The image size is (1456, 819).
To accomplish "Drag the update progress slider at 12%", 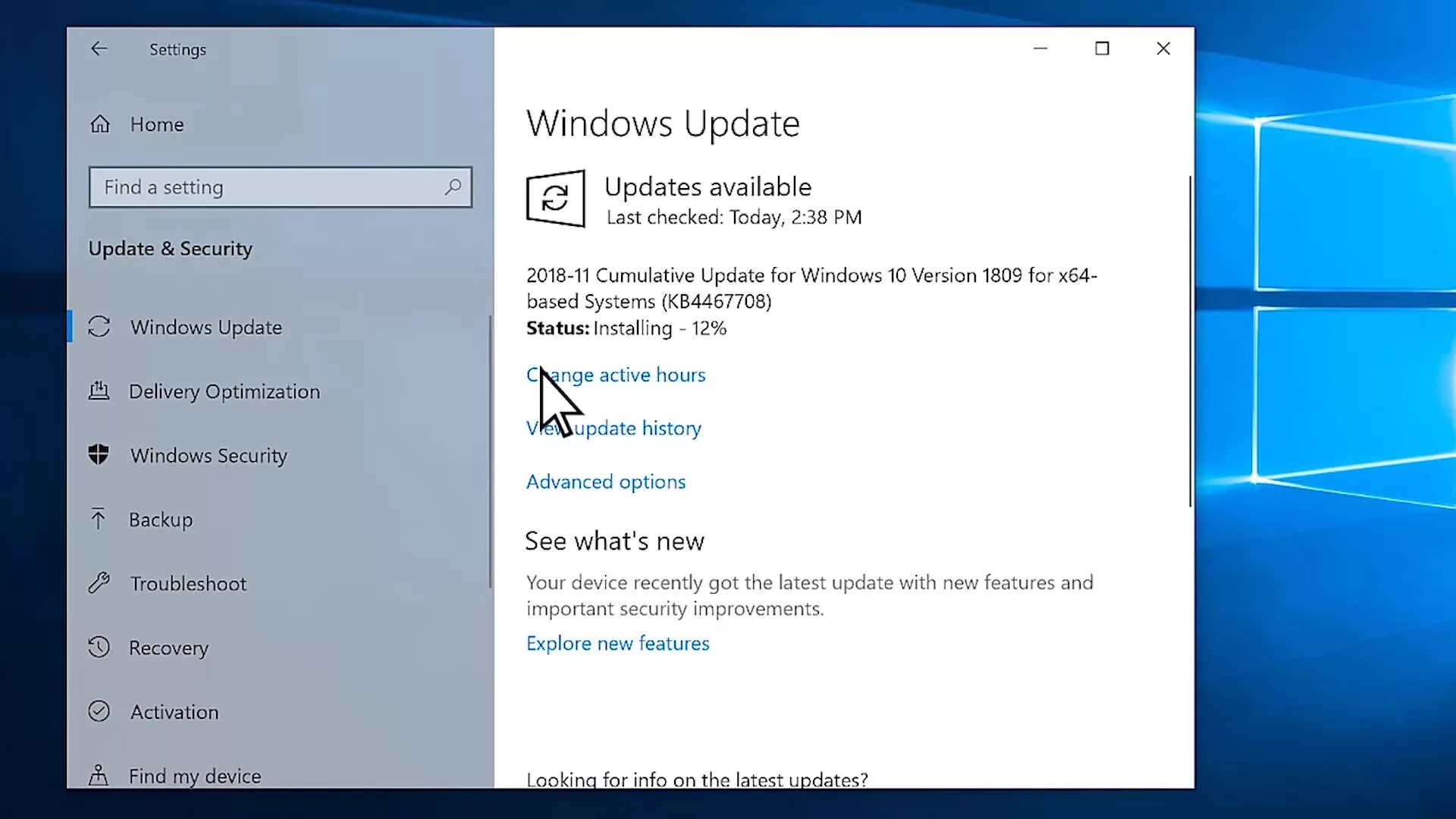I will (659, 328).
